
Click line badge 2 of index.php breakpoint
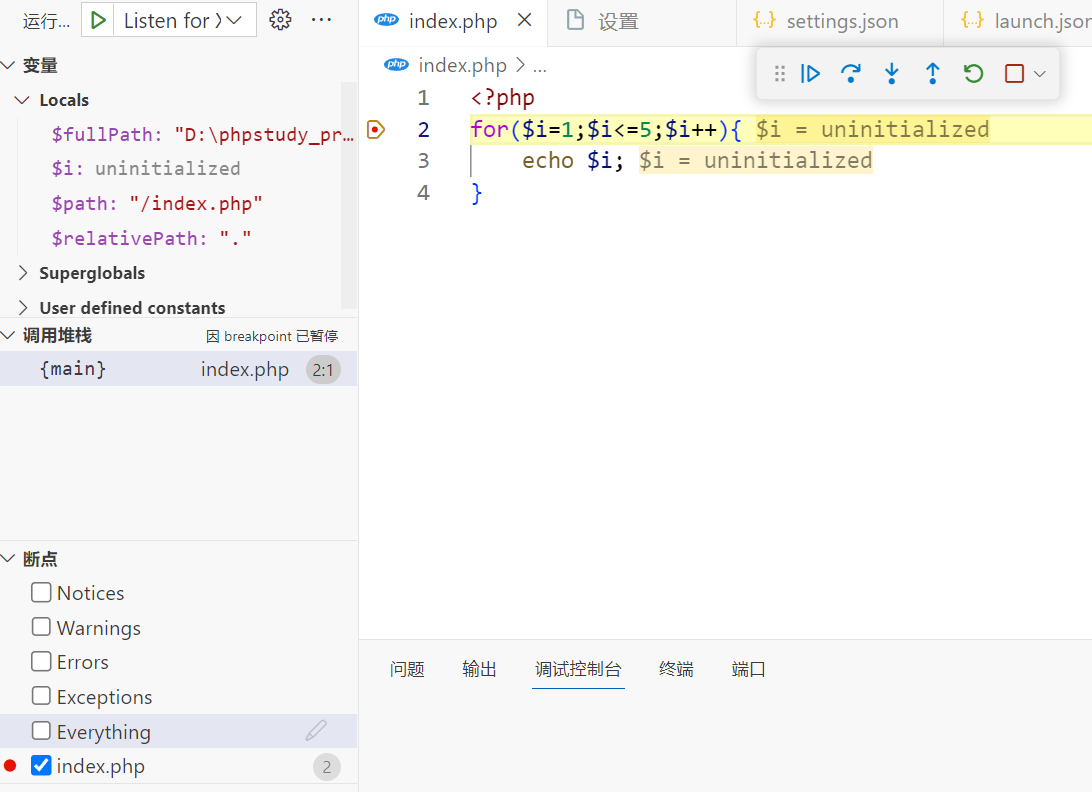[x=327, y=767]
